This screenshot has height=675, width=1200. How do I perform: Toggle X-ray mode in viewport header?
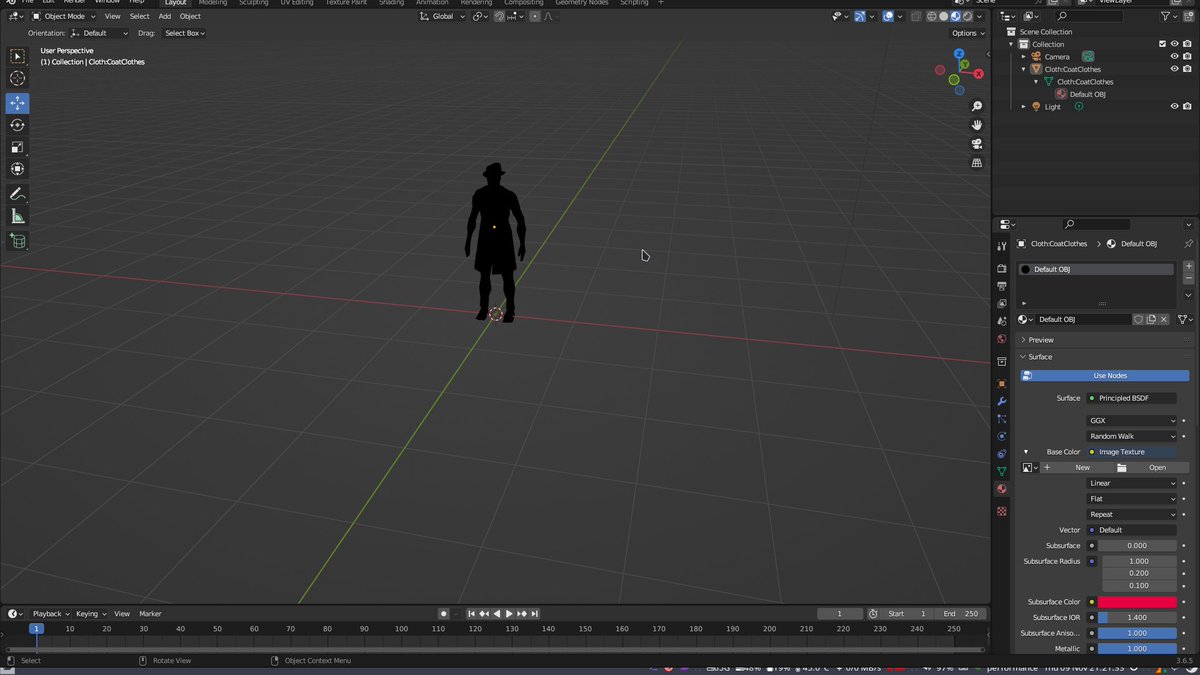915,16
